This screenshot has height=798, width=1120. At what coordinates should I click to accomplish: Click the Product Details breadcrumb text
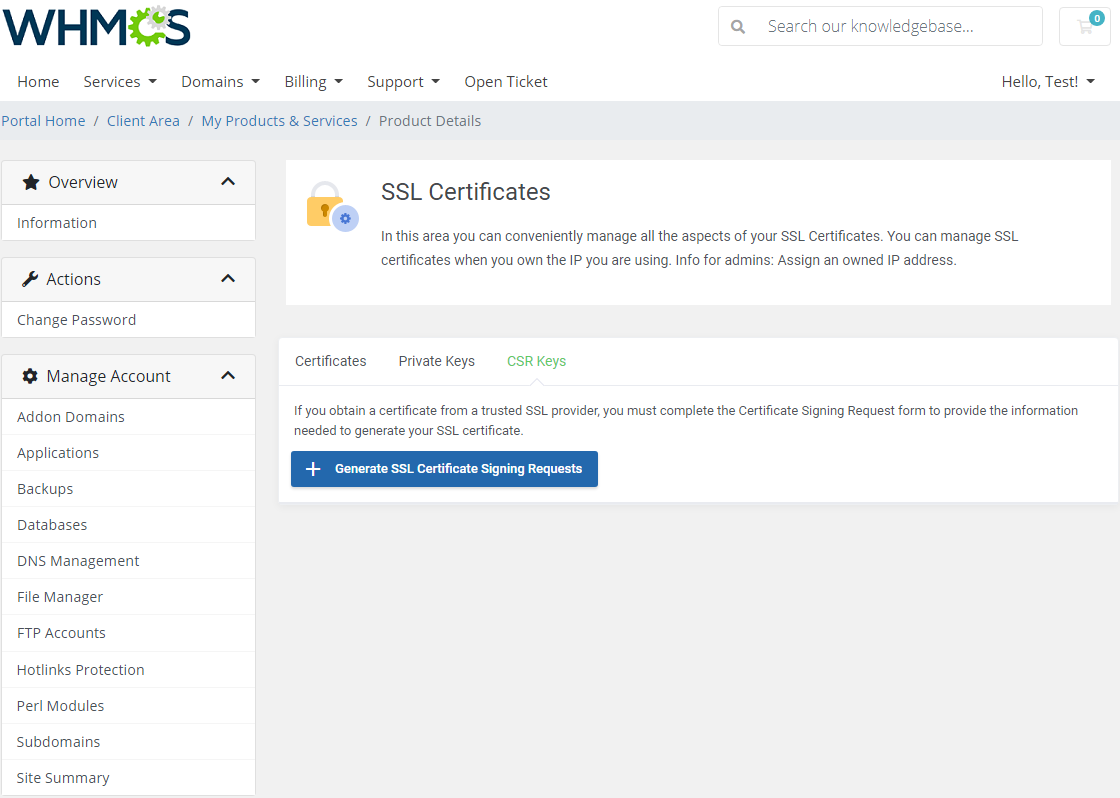coord(430,121)
